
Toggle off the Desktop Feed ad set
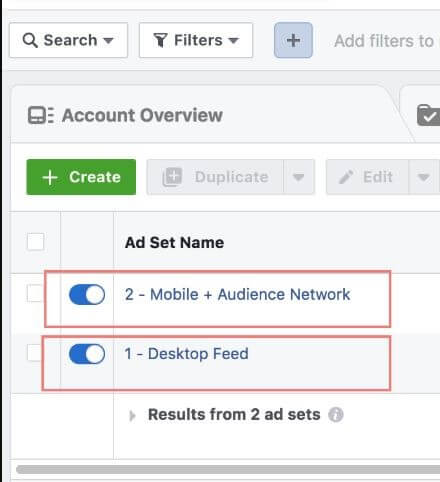point(87,354)
